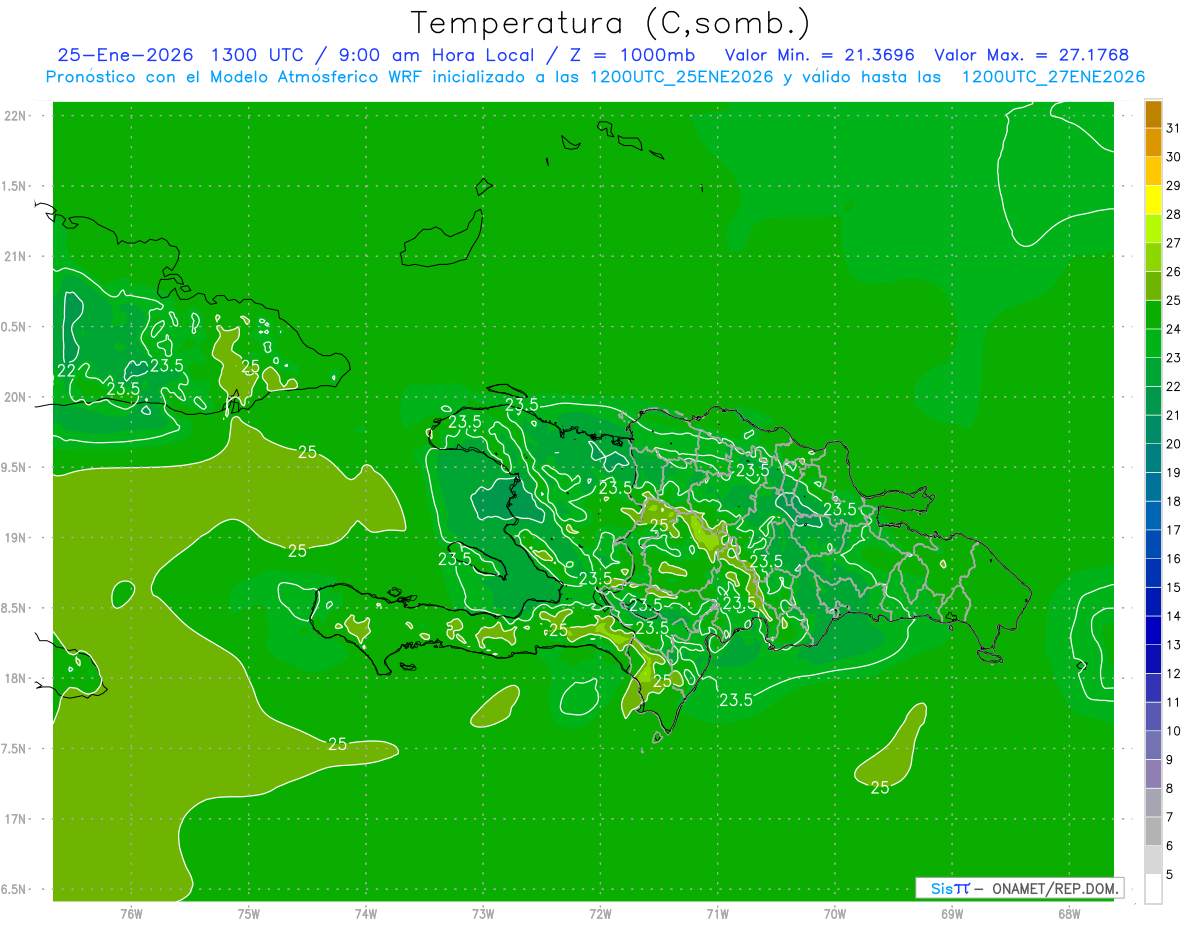
Task: Click the "22N" latitude axis label
Action: (x=15, y=116)
